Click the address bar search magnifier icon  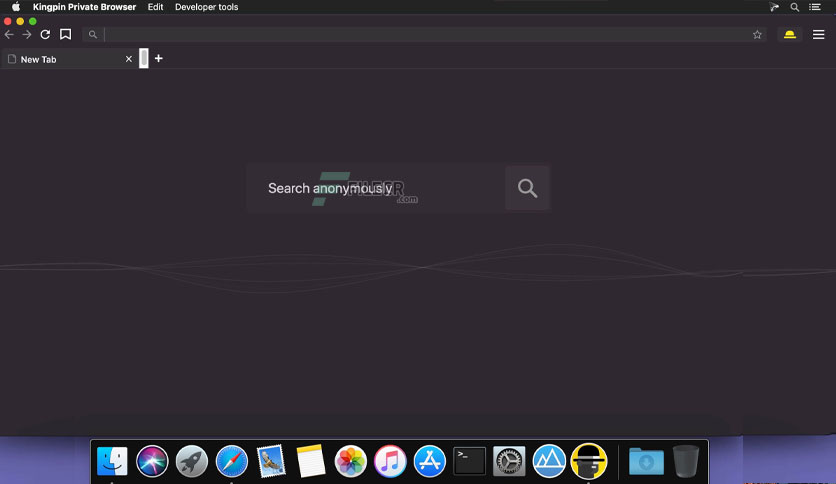point(93,35)
